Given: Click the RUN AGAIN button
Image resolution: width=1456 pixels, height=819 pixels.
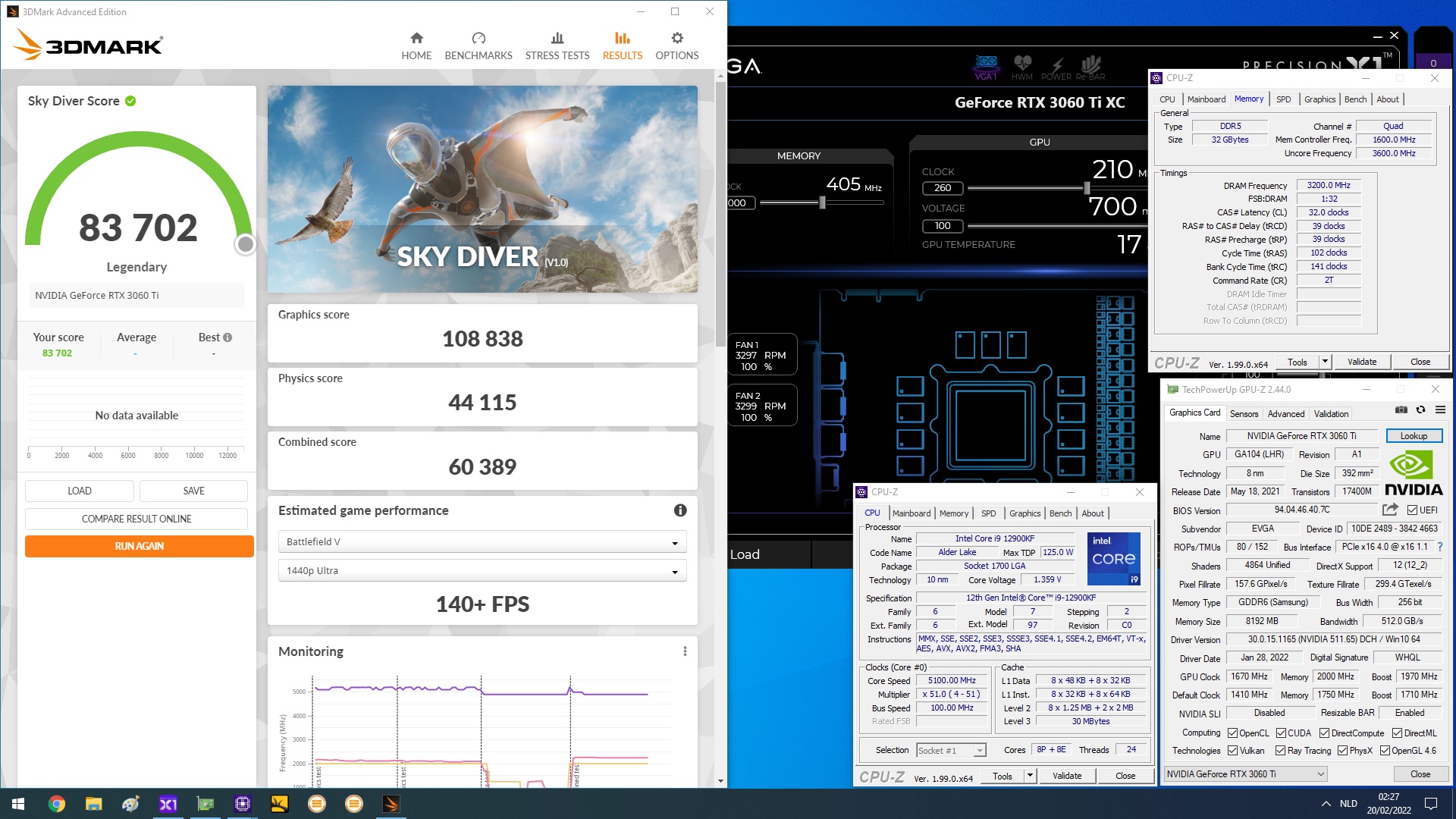Looking at the screenshot, I should pyautogui.click(x=140, y=546).
